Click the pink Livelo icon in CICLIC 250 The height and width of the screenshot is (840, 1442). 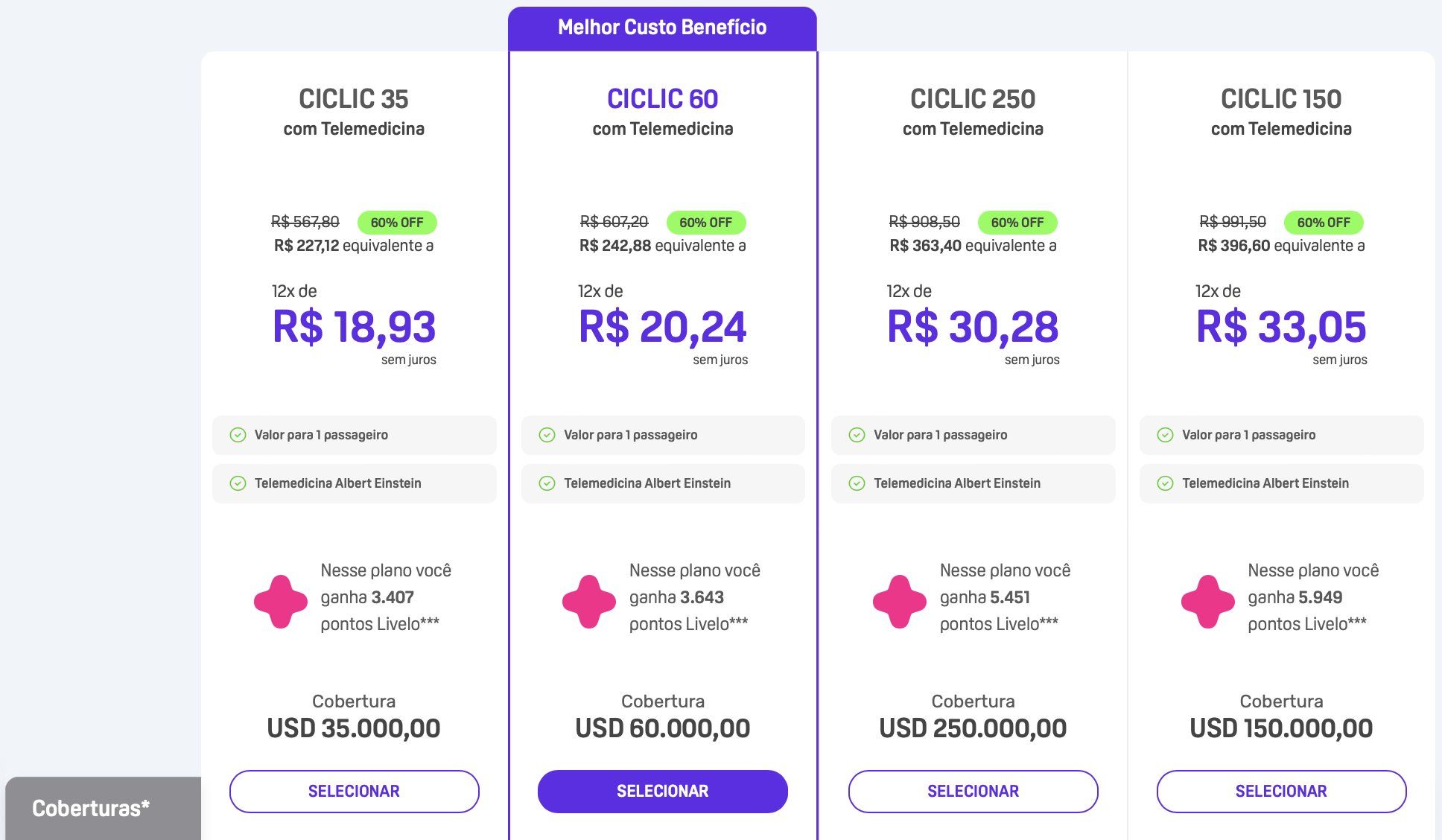pos(900,602)
